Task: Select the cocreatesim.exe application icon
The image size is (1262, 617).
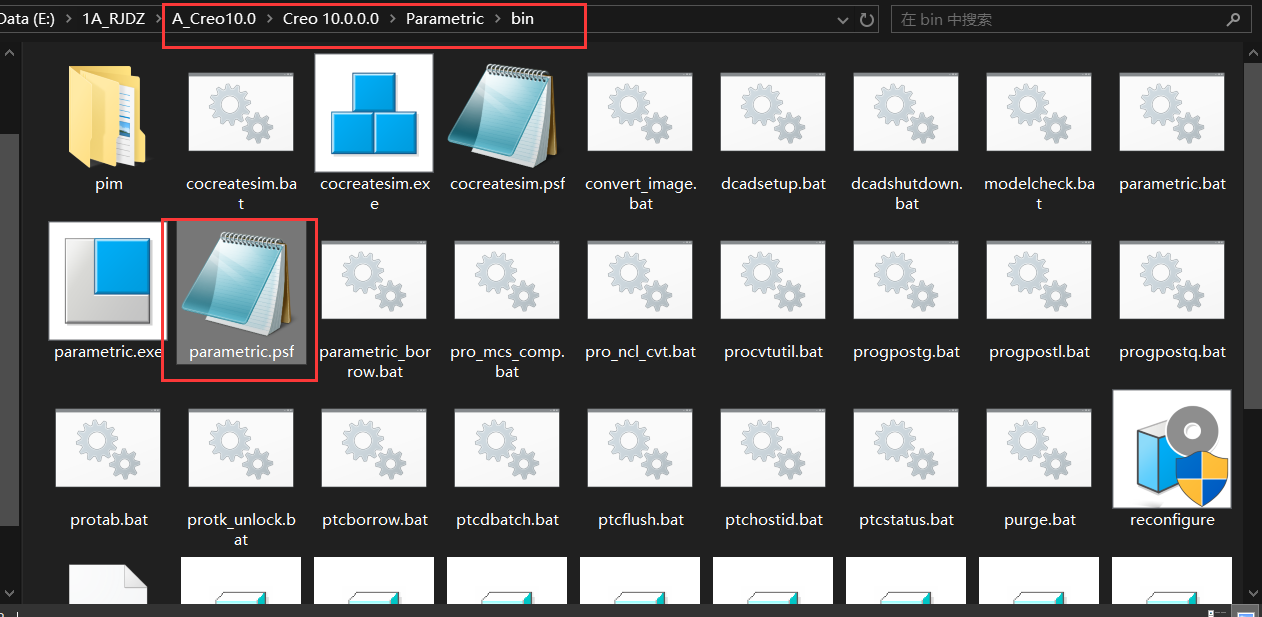Action: point(374,113)
